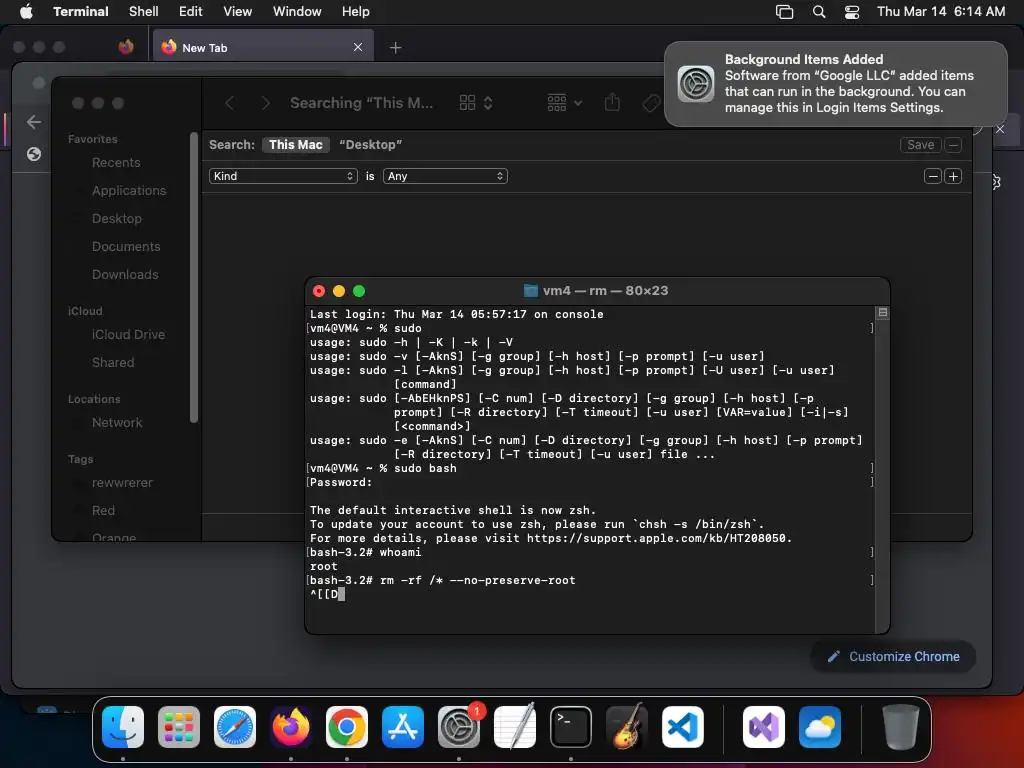Close the New Tab browser tab
1024x768 pixels.
[x=358, y=47]
